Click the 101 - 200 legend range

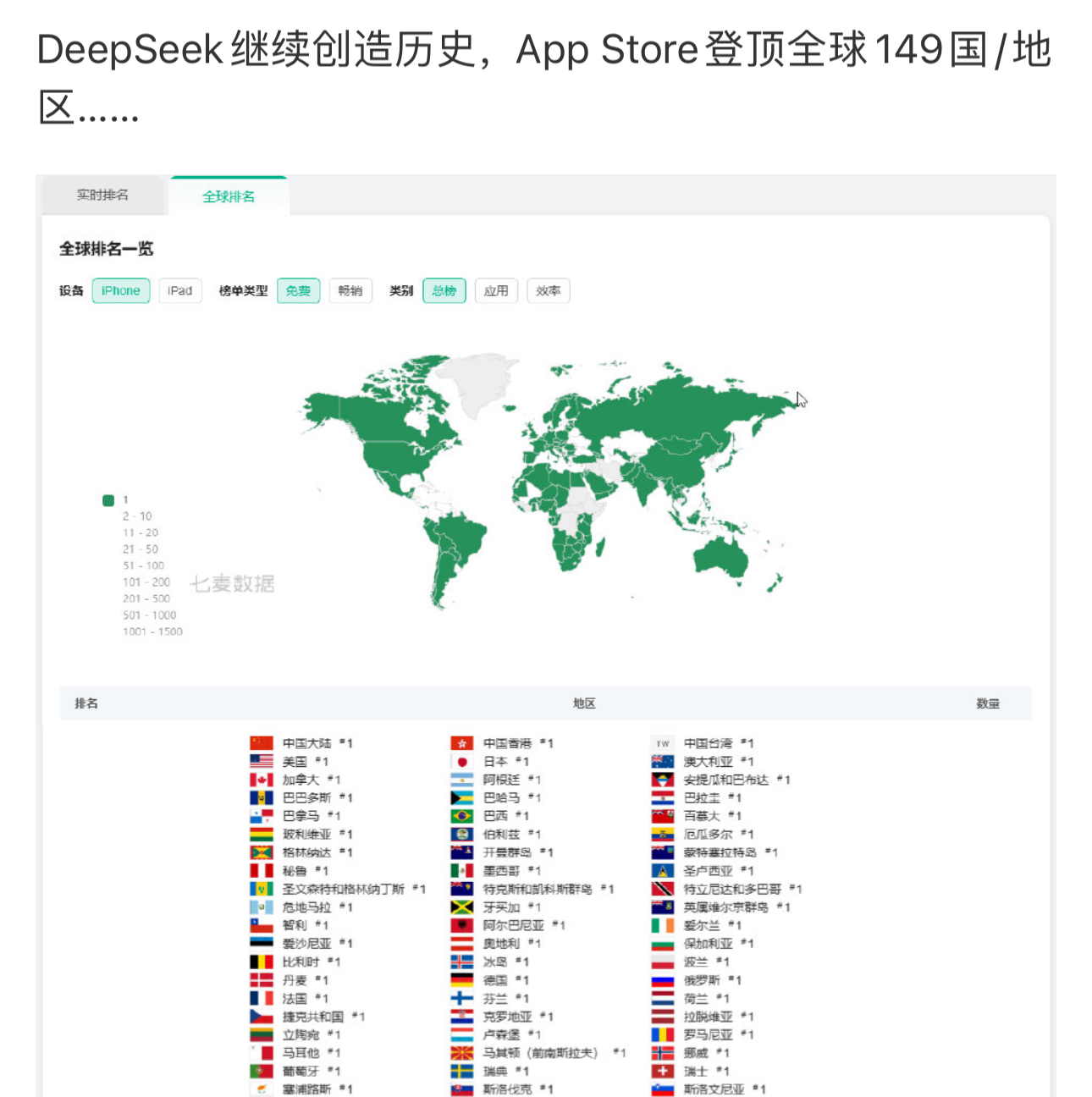pyautogui.click(x=146, y=582)
